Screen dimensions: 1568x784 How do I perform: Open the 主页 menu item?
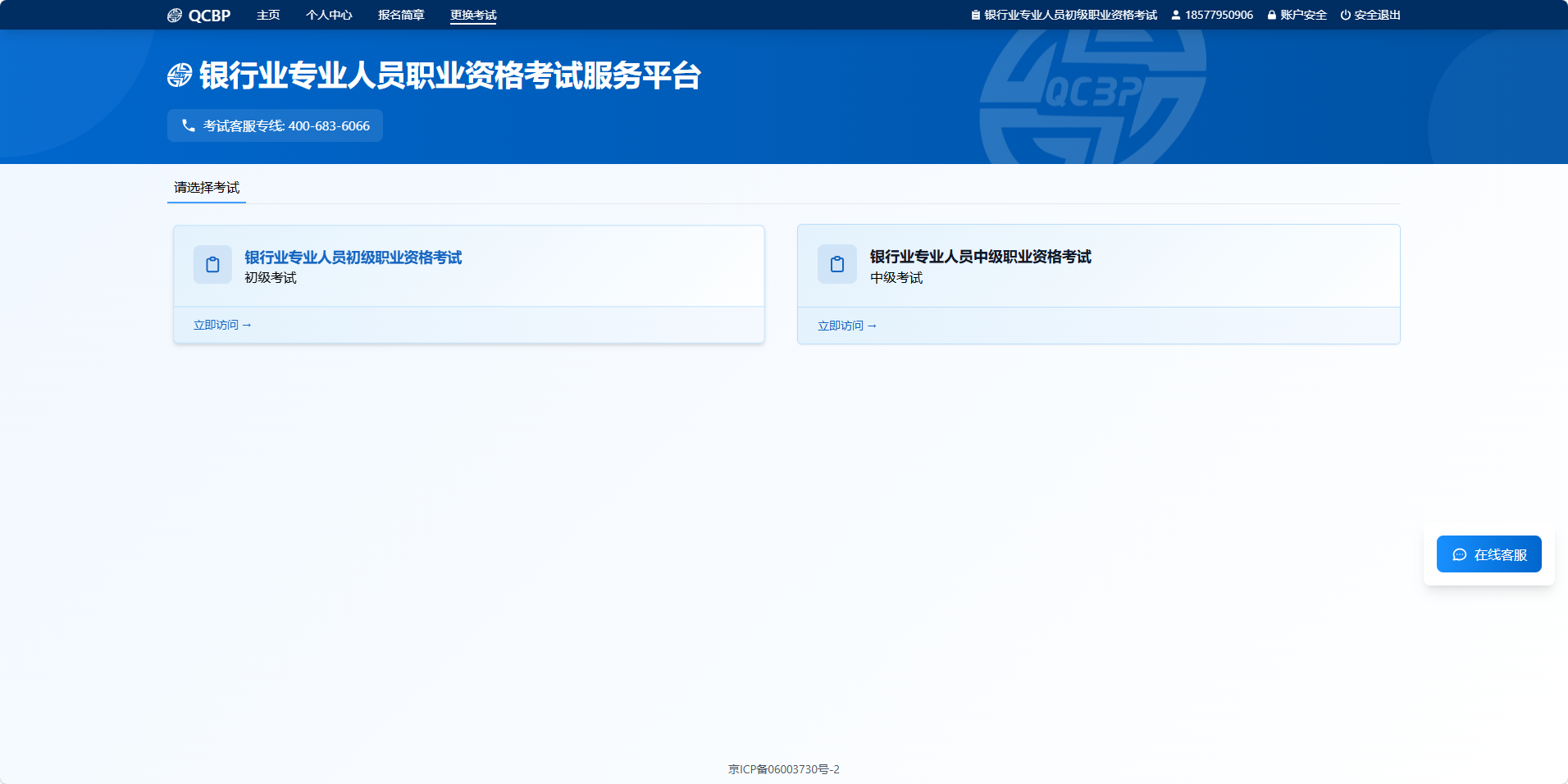pos(268,15)
